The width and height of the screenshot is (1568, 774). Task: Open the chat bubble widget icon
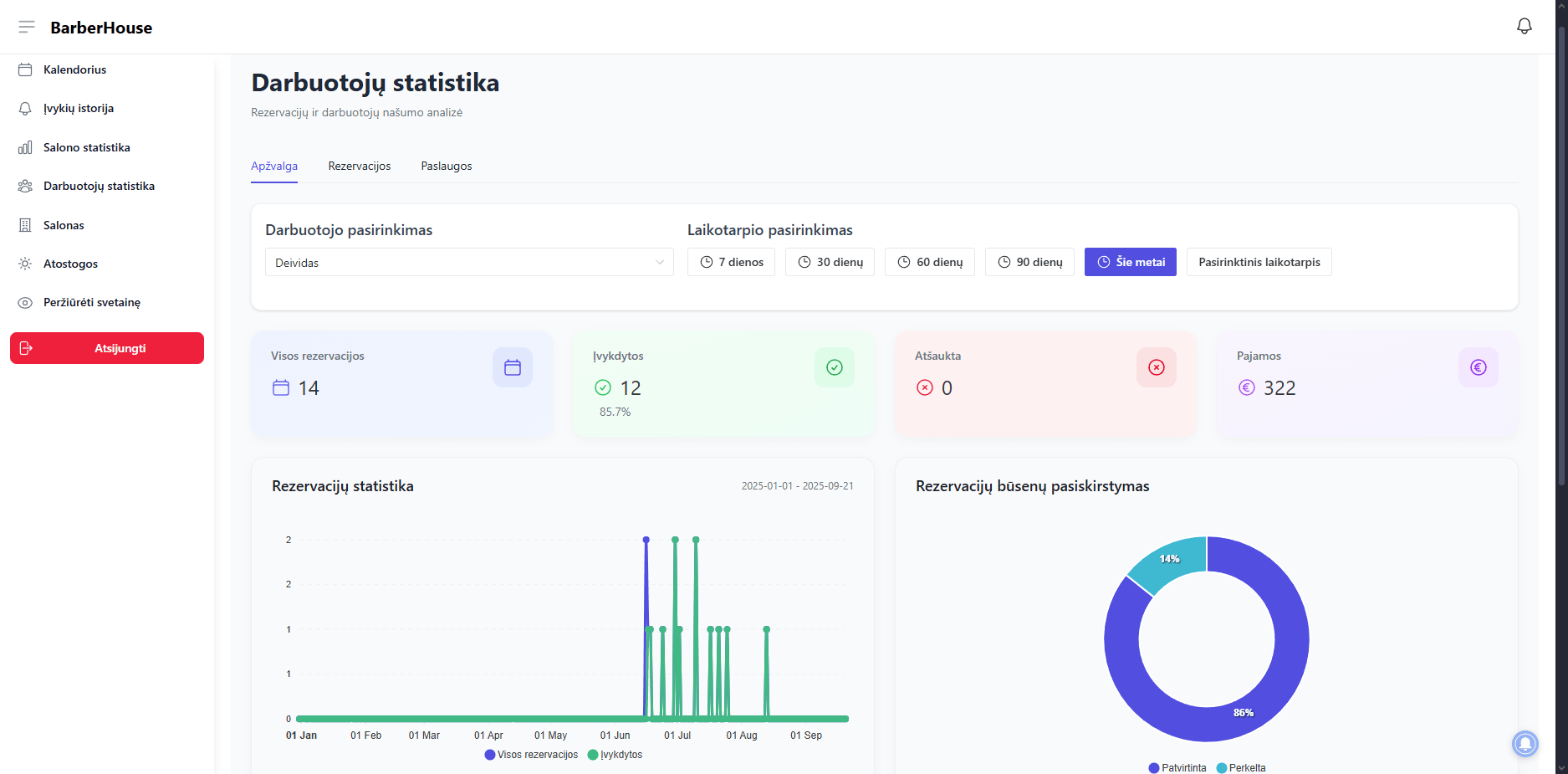point(1525,743)
